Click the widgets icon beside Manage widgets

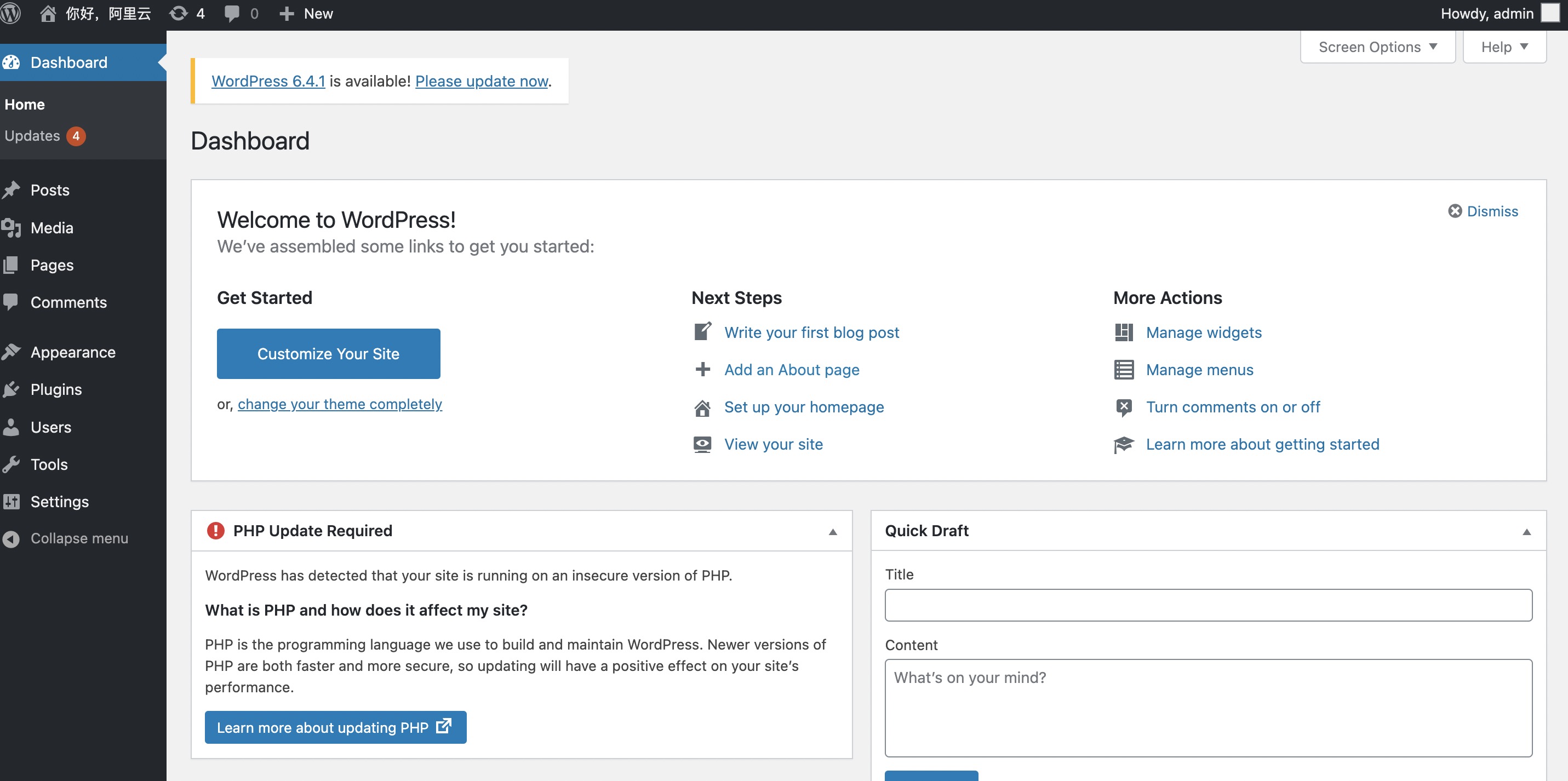[x=1124, y=332]
